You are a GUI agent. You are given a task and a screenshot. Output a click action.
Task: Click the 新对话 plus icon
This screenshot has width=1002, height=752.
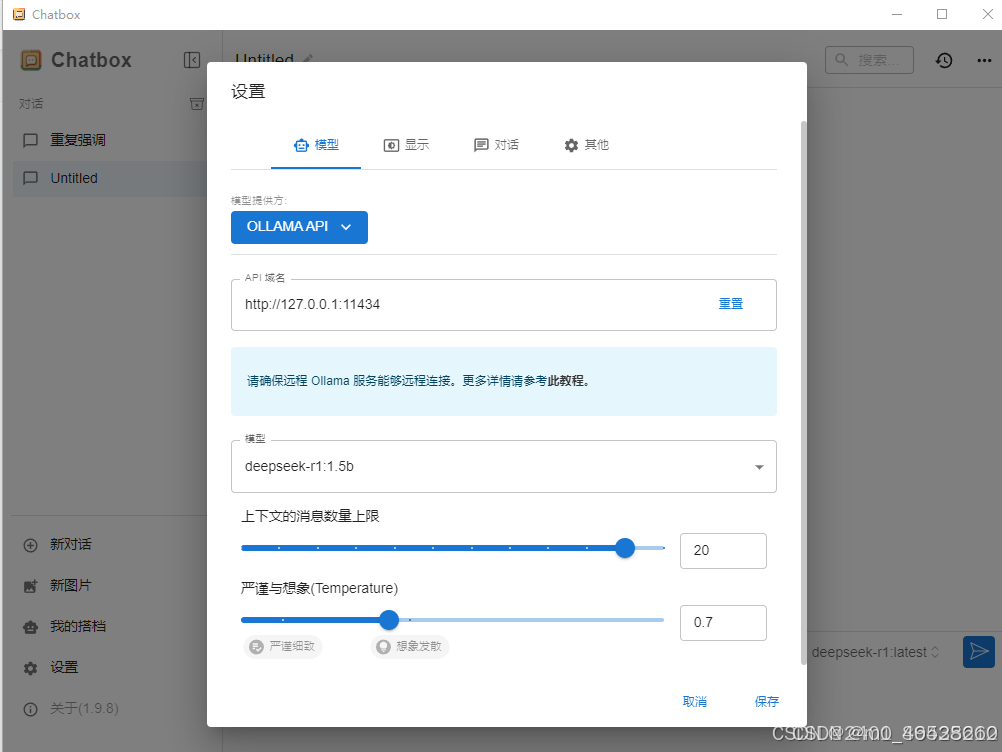pos(30,545)
